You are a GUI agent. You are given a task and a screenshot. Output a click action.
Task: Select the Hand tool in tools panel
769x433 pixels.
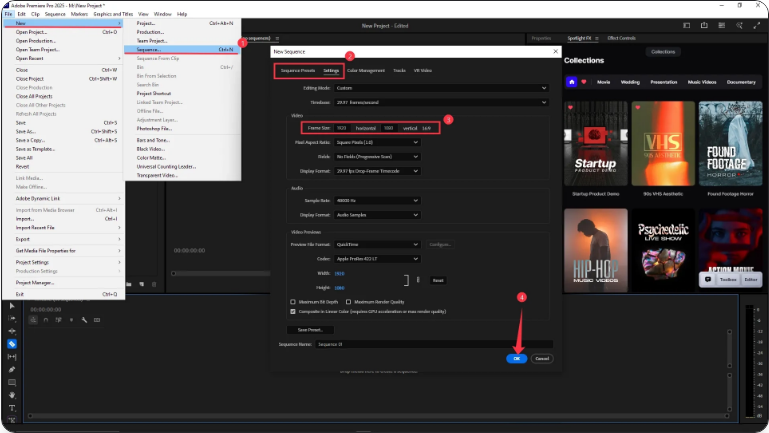pos(12,394)
